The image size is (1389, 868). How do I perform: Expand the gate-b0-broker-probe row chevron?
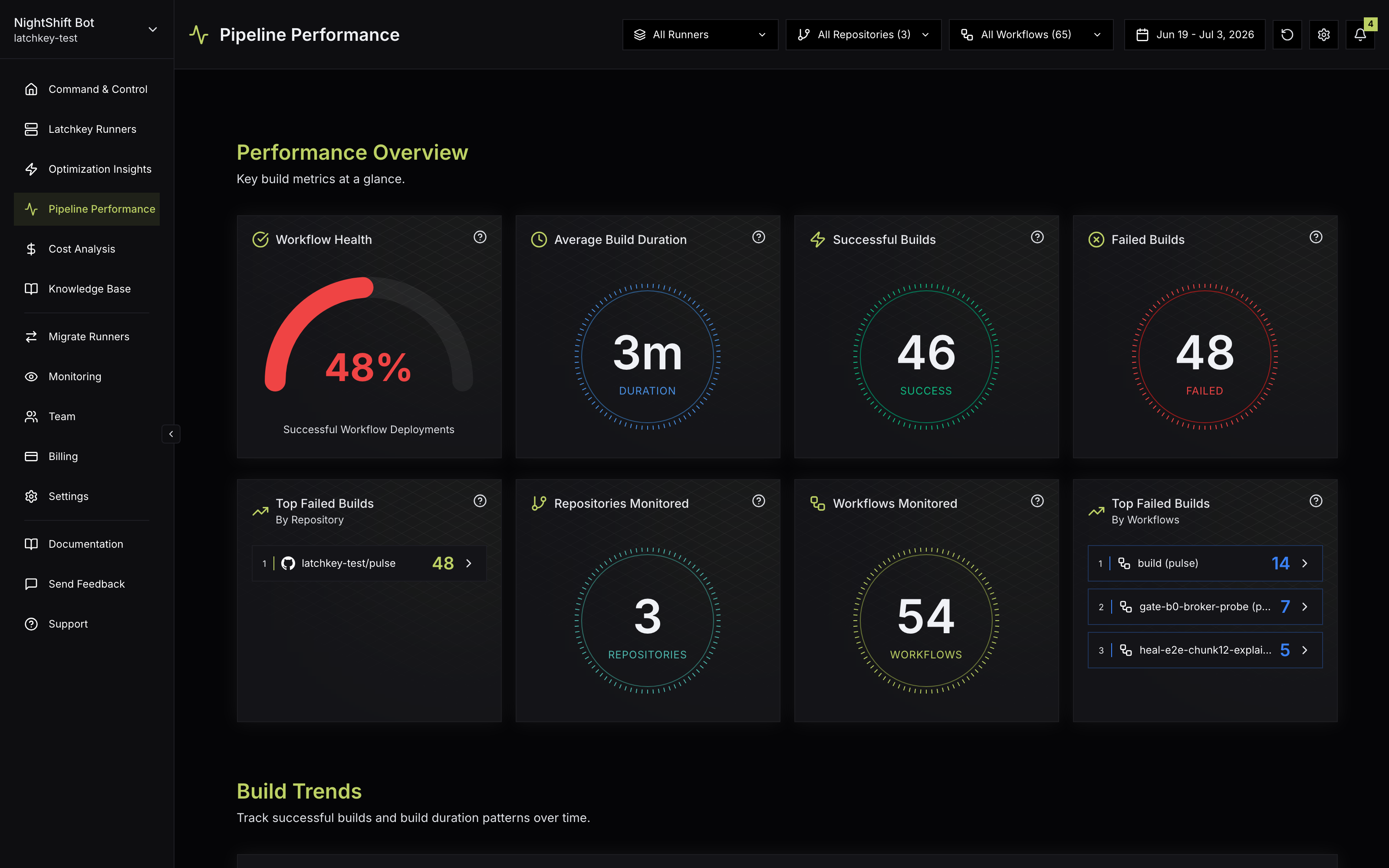click(1305, 607)
